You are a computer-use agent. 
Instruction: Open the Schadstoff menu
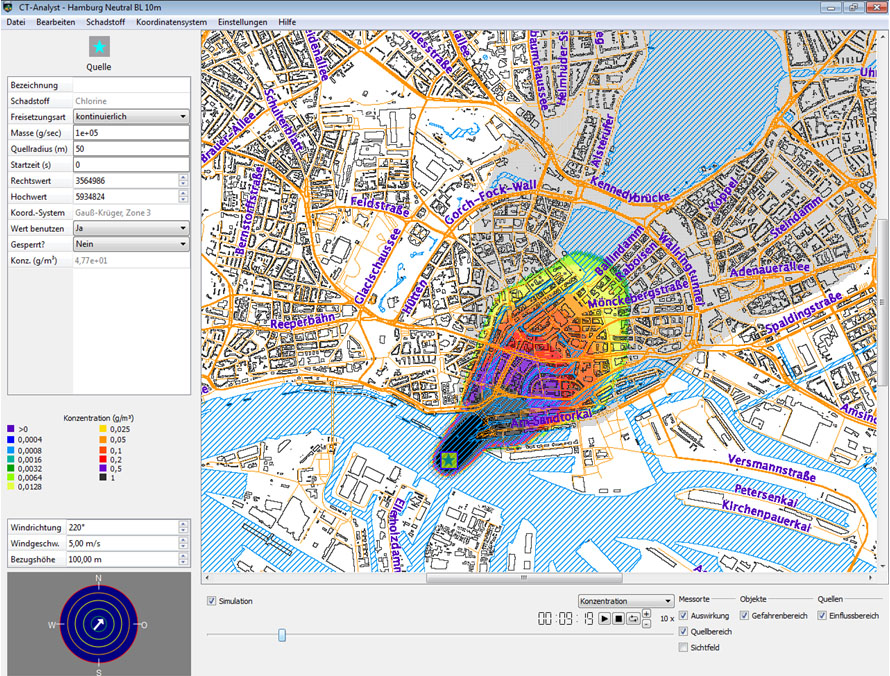coord(105,21)
